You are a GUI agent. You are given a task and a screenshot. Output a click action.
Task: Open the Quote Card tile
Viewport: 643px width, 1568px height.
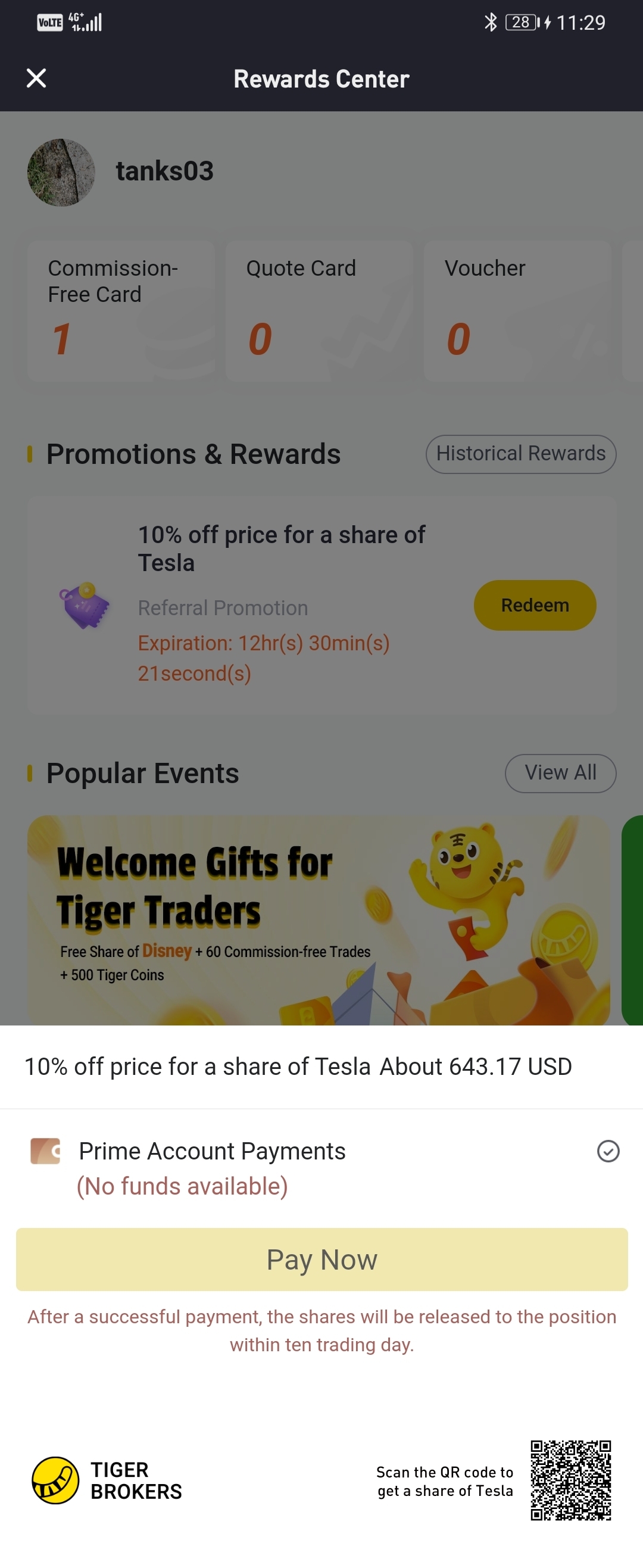pyautogui.click(x=319, y=310)
